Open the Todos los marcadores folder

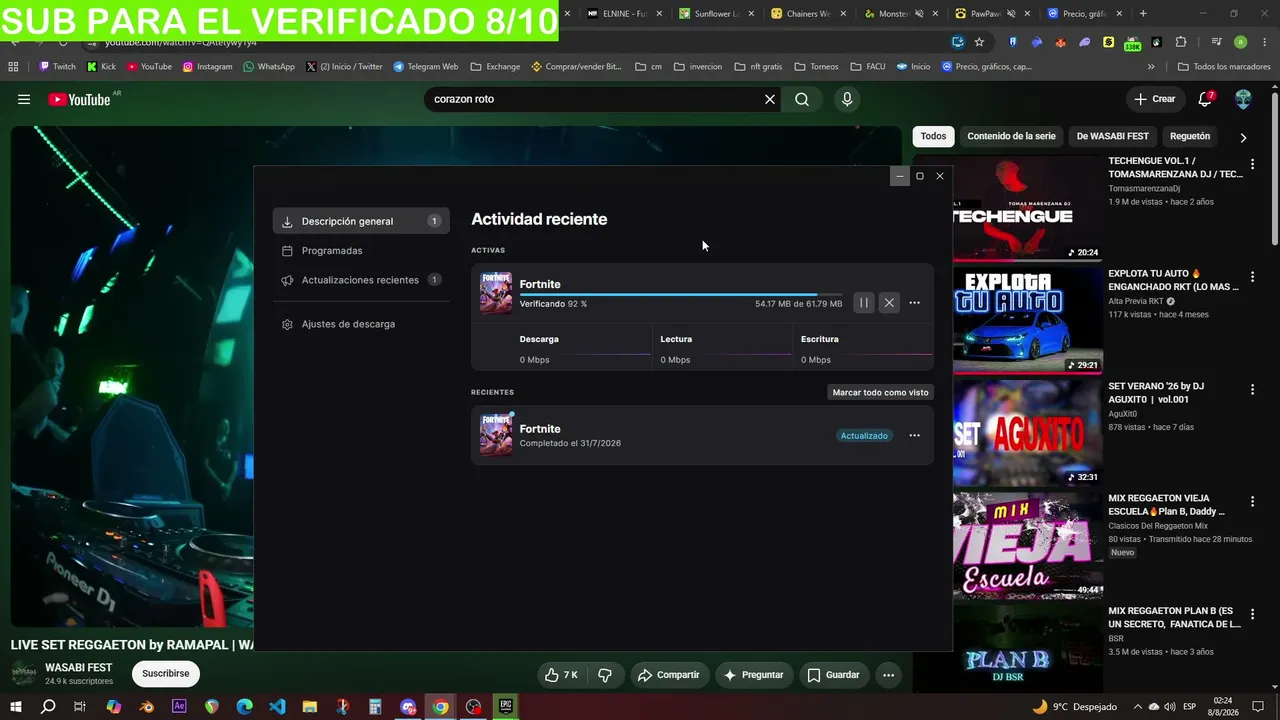click(1224, 67)
